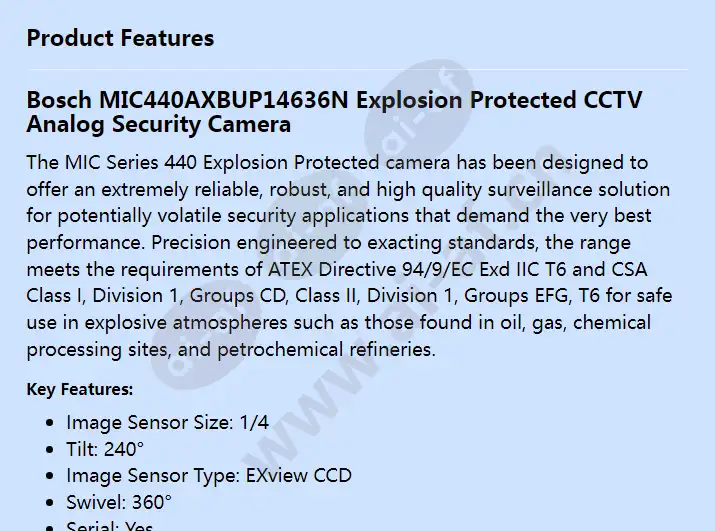Click the Serial: Yes list item

109,526
